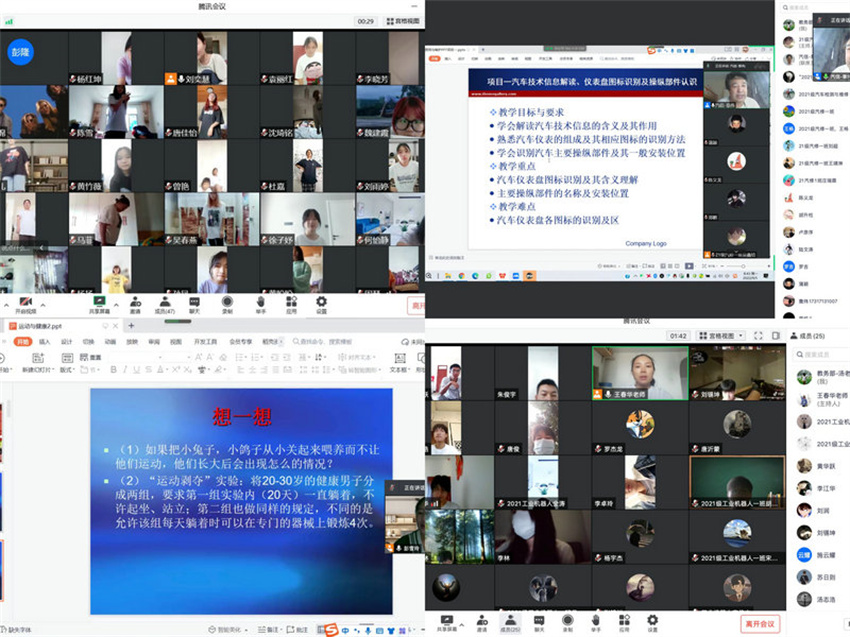
Task: Expand 宫格视图 dropdown next to 01:42 timer
Action: coord(741,337)
